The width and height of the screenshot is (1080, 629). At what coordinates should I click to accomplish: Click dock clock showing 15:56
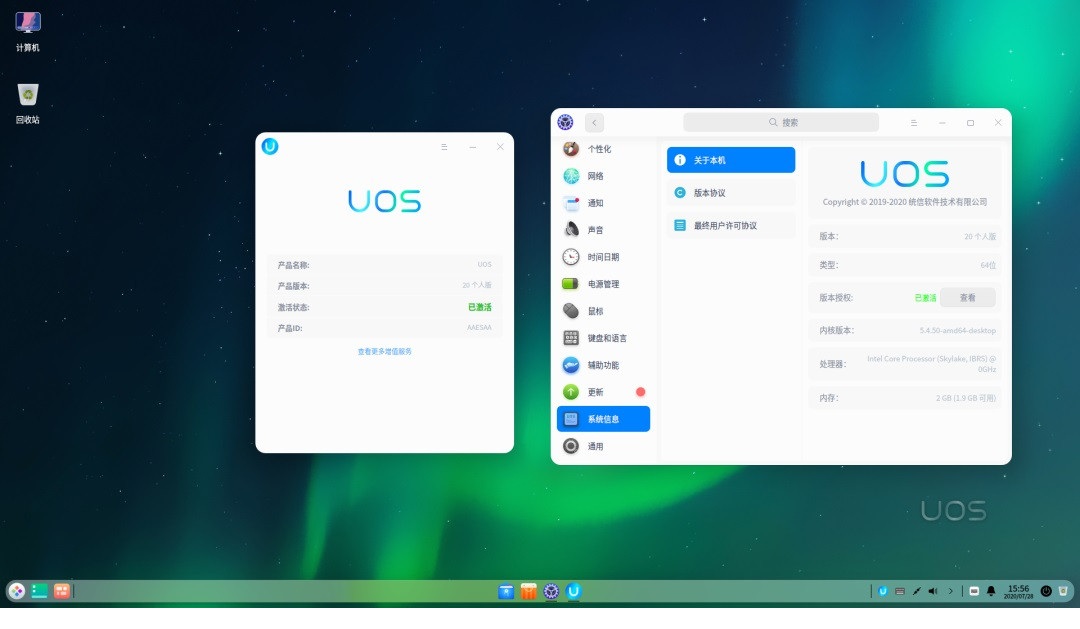[1019, 592]
